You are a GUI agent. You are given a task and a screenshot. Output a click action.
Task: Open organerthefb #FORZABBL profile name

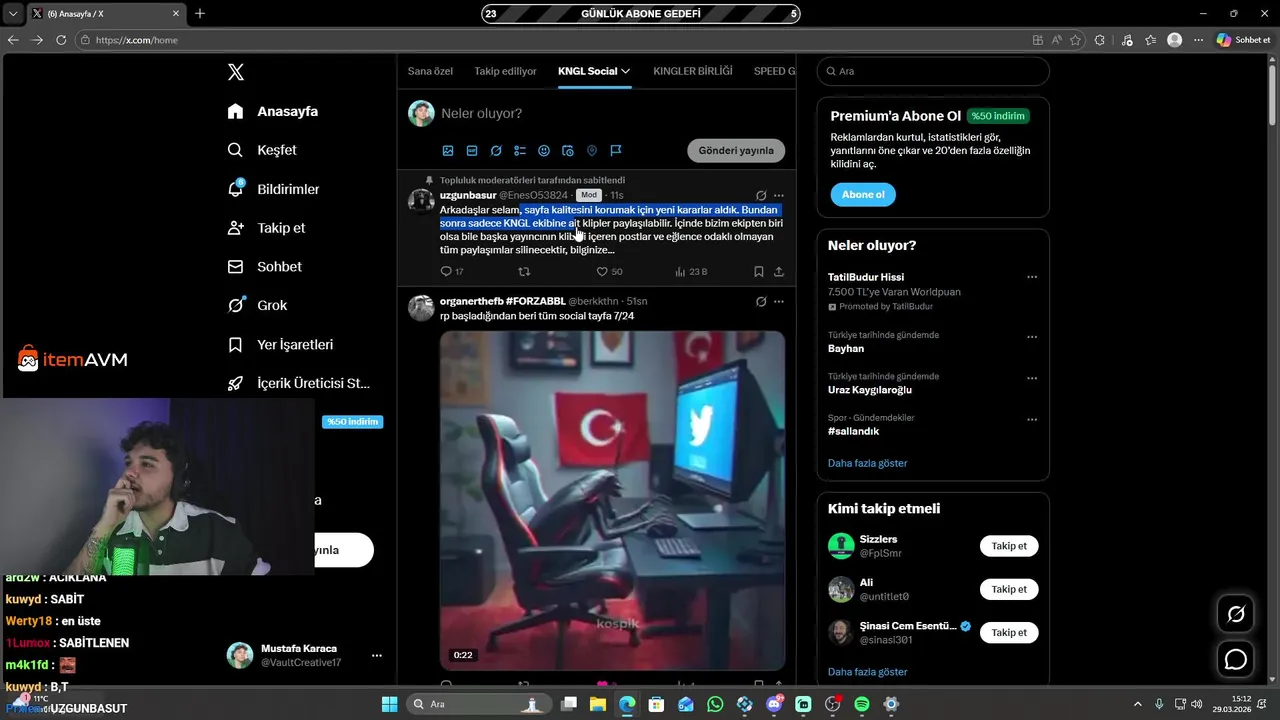[x=502, y=301]
